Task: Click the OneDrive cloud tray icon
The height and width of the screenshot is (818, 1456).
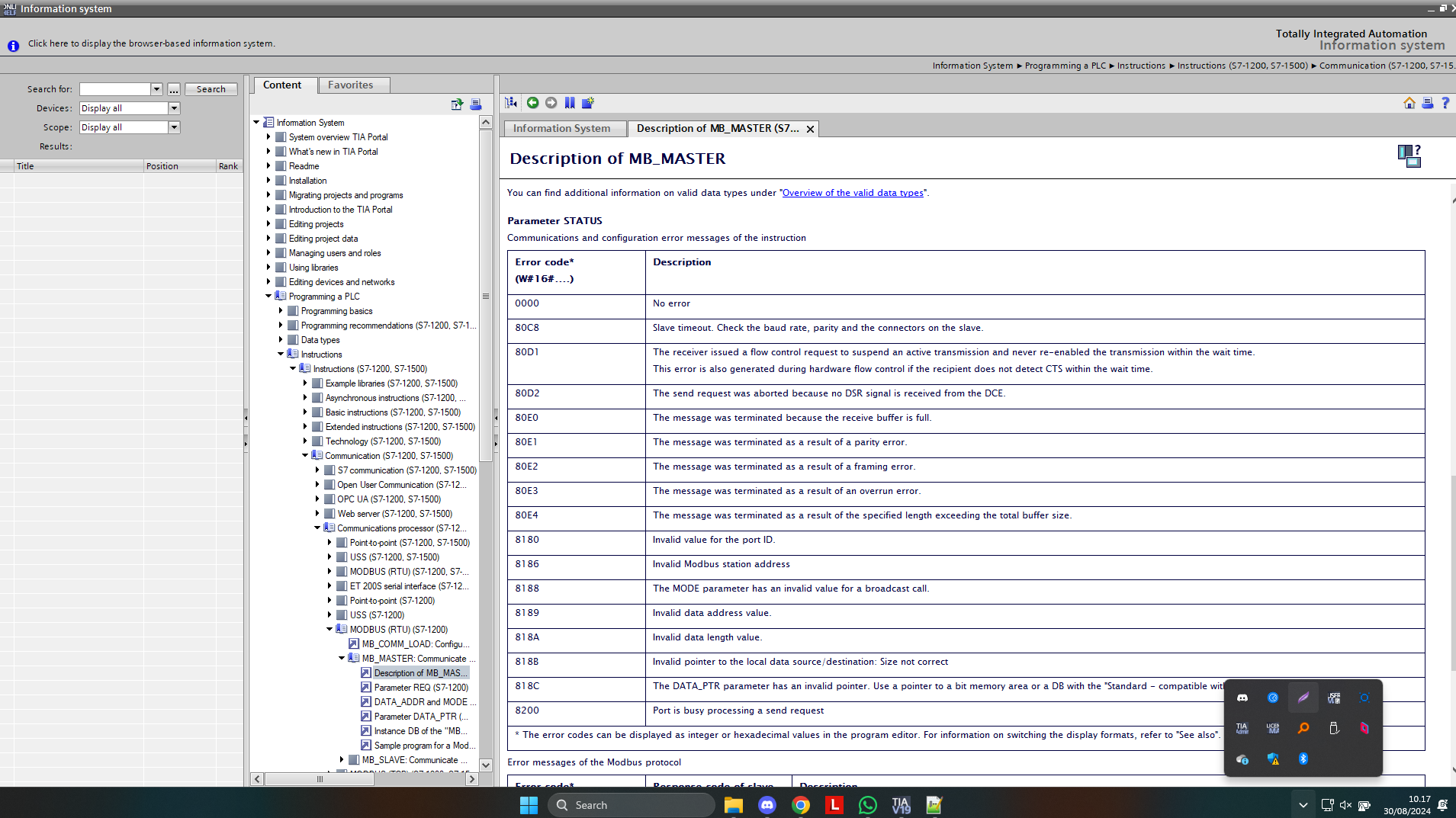Action: (1242, 759)
